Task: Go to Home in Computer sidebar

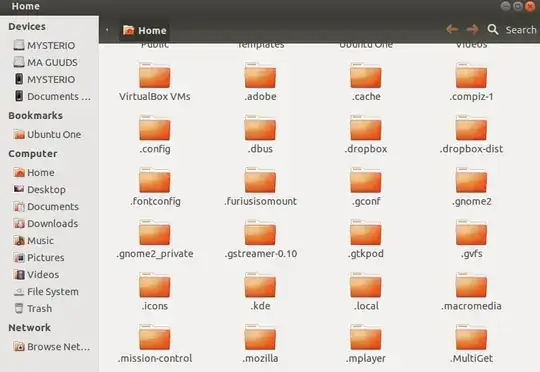Action: (34, 172)
